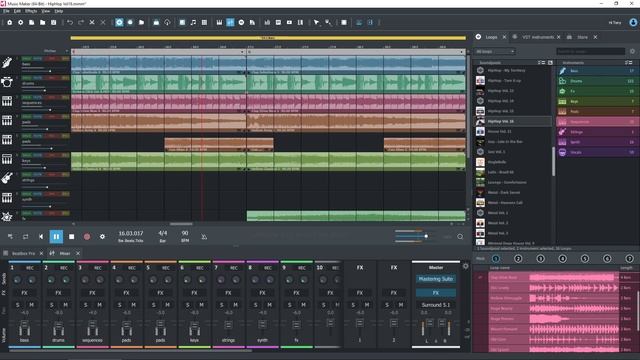Viewport: 640px width, 360px height.
Task: Open playback settings gear in transport bar
Action: [102, 236]
